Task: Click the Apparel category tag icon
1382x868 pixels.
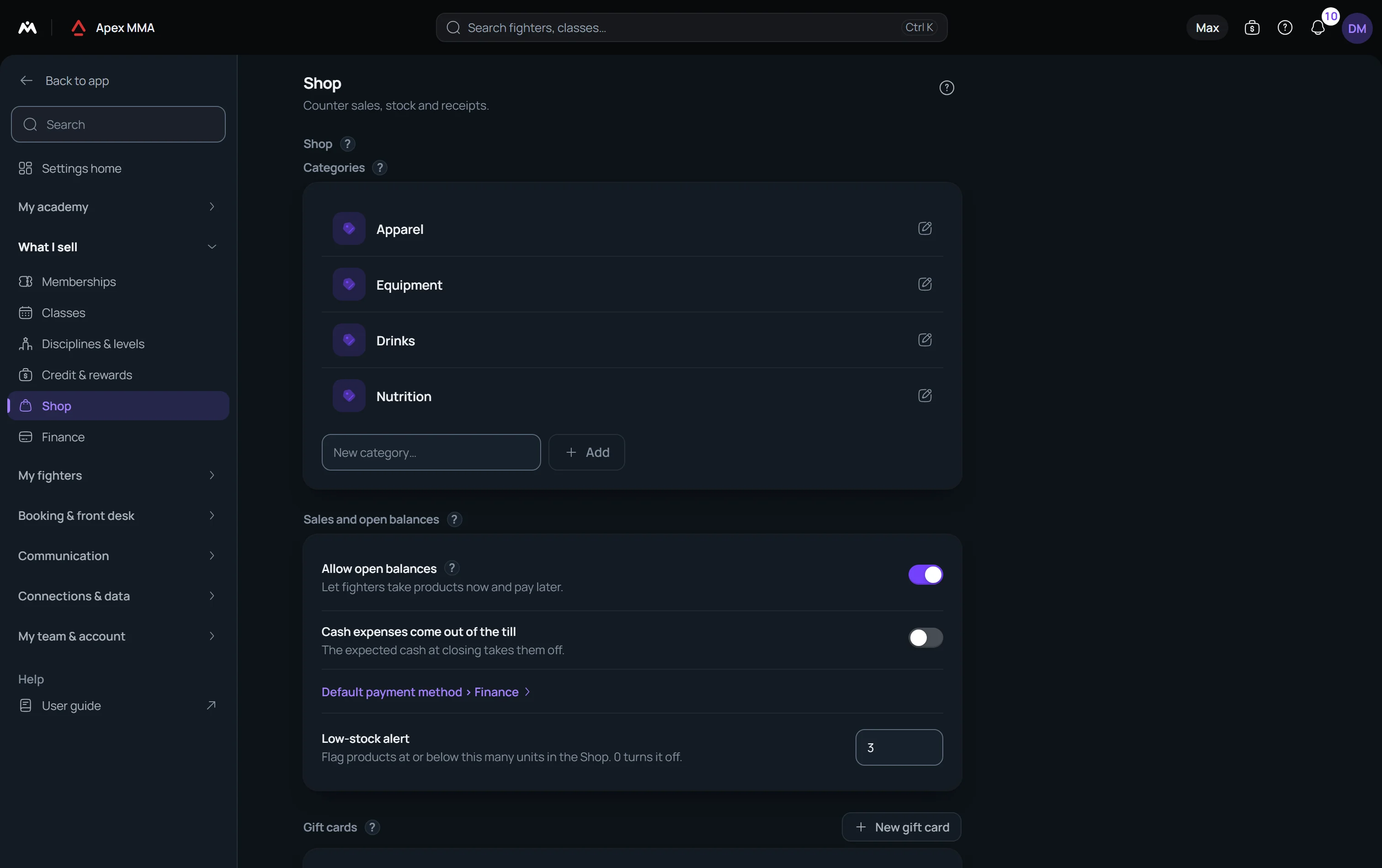Action: point(349,228)
